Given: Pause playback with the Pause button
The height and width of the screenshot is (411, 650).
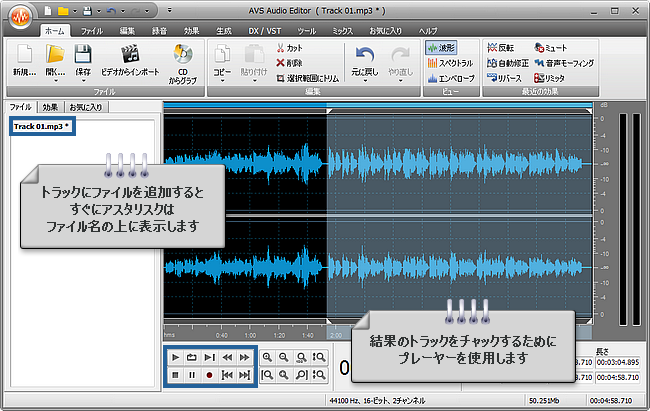Looking at the screenshot, I should [x=192, y=374].
